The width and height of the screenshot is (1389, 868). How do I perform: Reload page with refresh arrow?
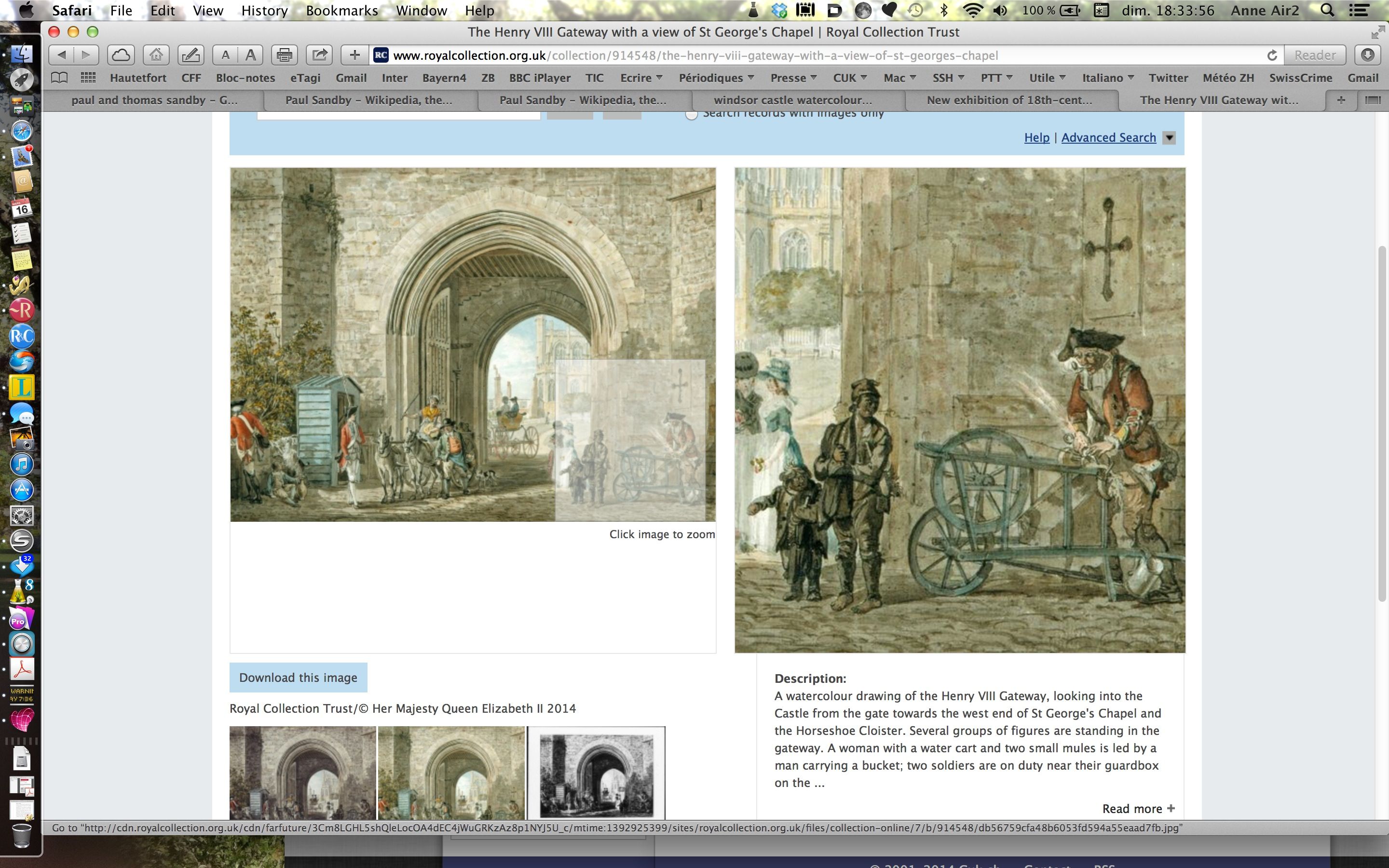point(1272,55)
